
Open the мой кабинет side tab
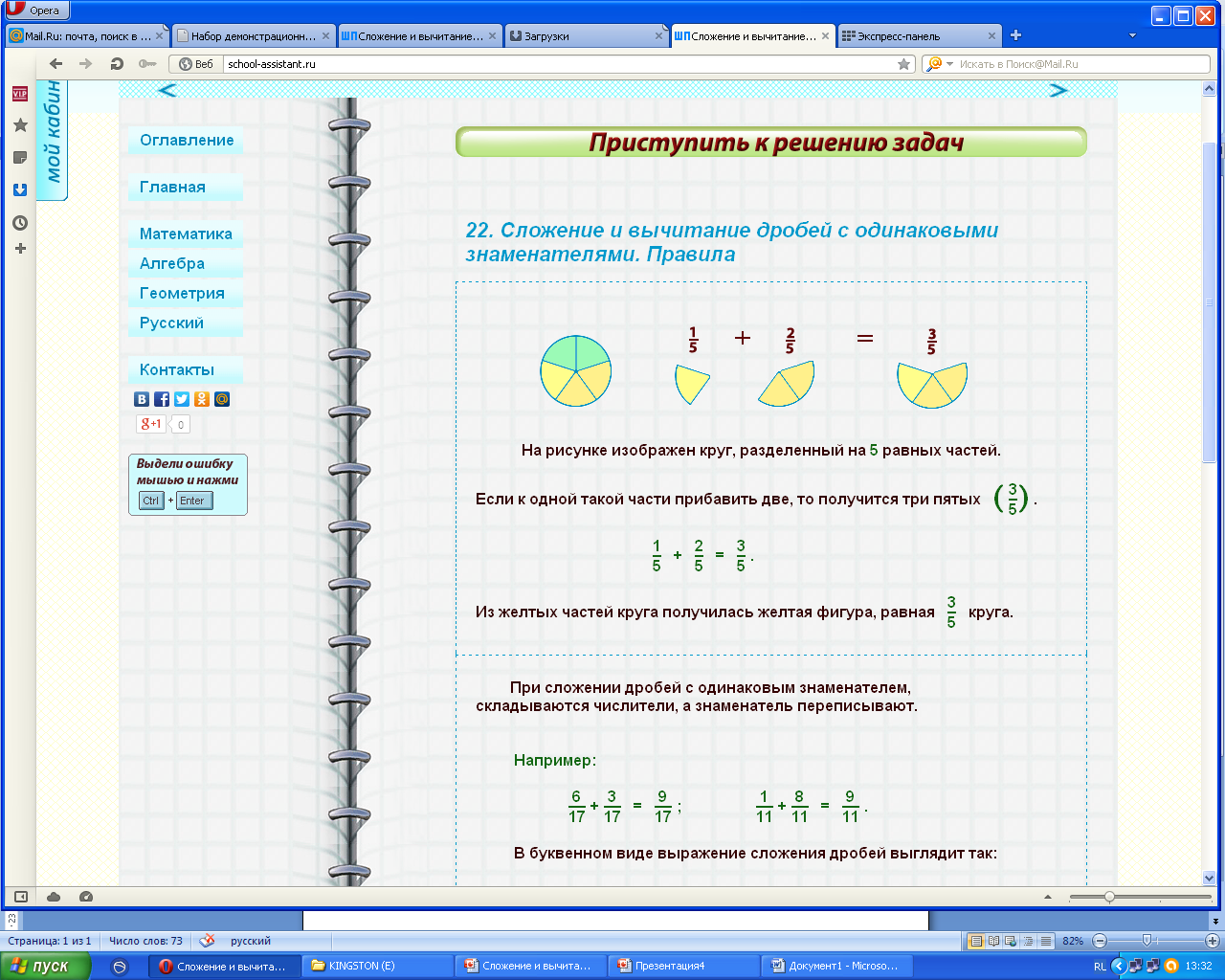click(x=53, y=140)
